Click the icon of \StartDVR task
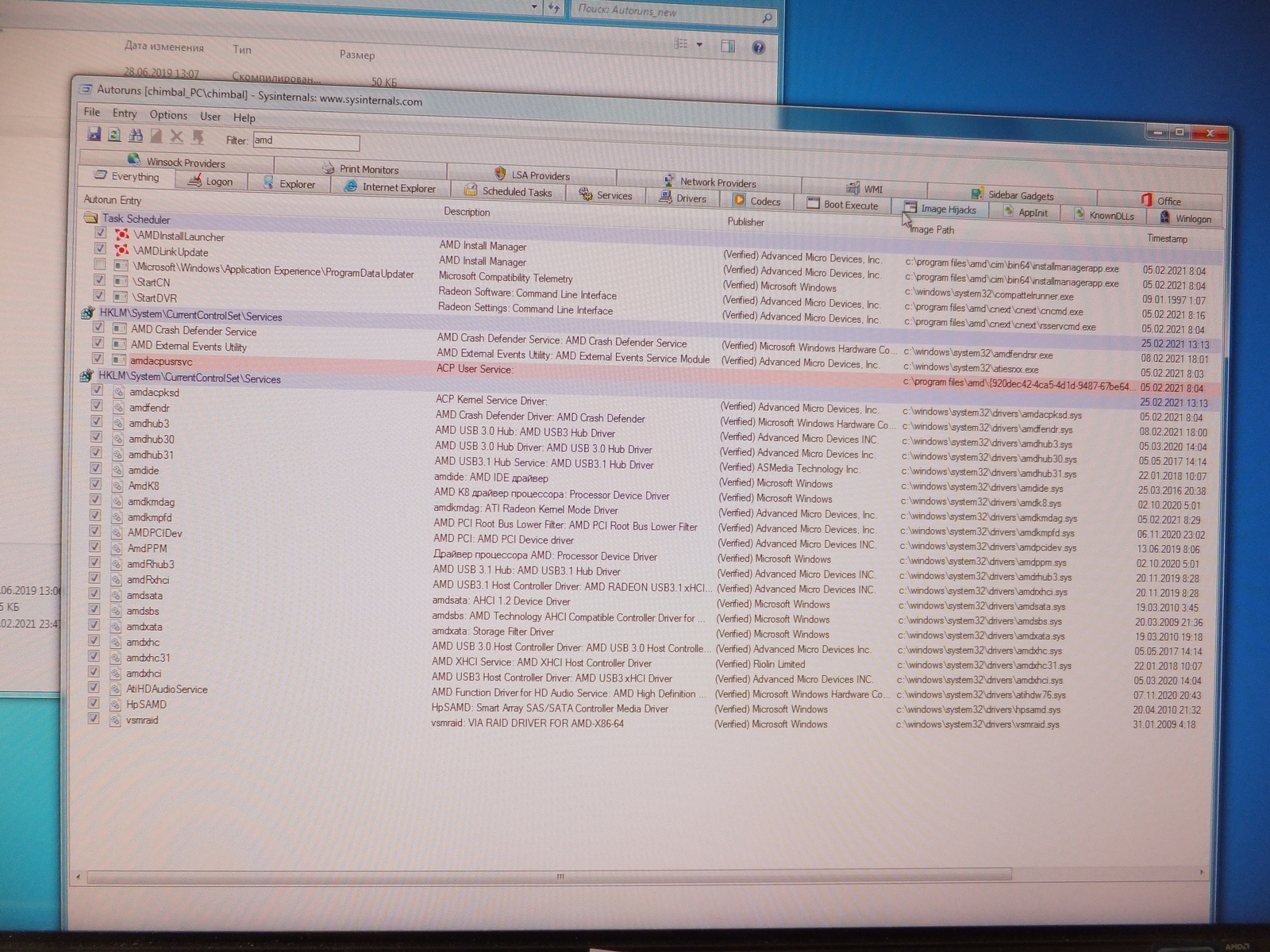The width and height of the screenshot is (1270, 952). [x=121, y=297]
